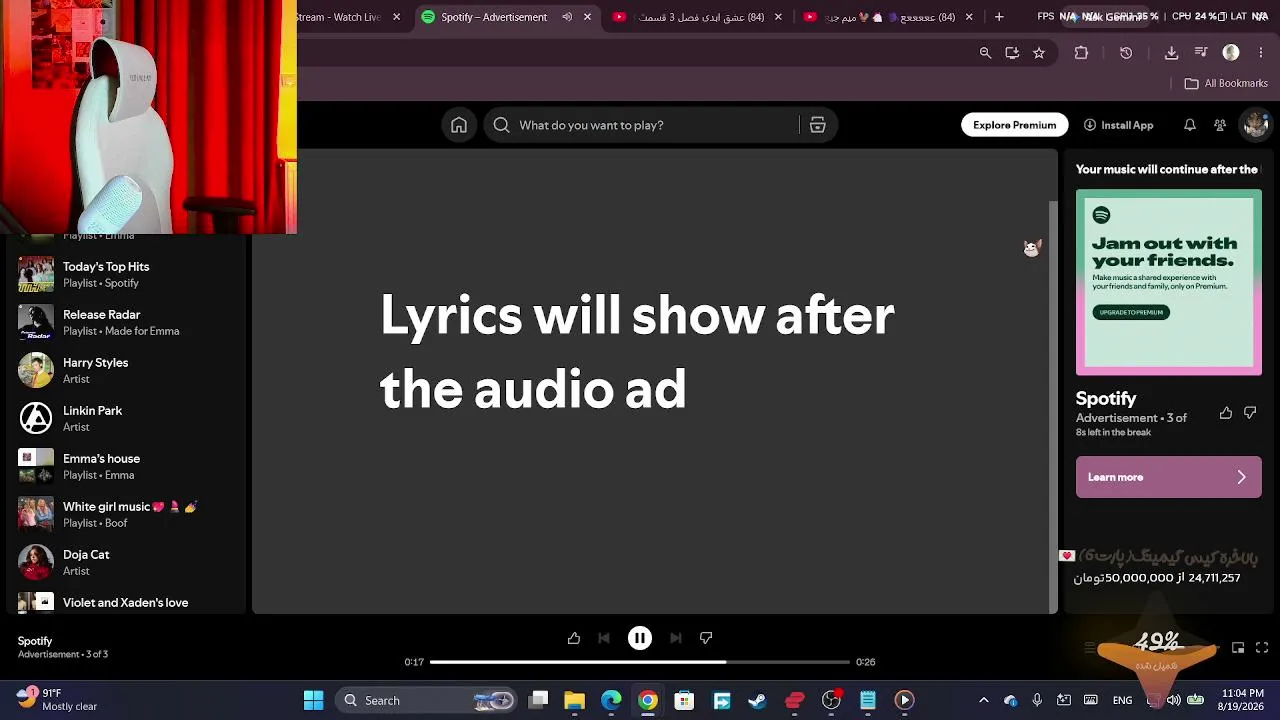This screenshot has width=1280, height=720.
Task: Open Linkin Park artist
Action: (124, 418)
